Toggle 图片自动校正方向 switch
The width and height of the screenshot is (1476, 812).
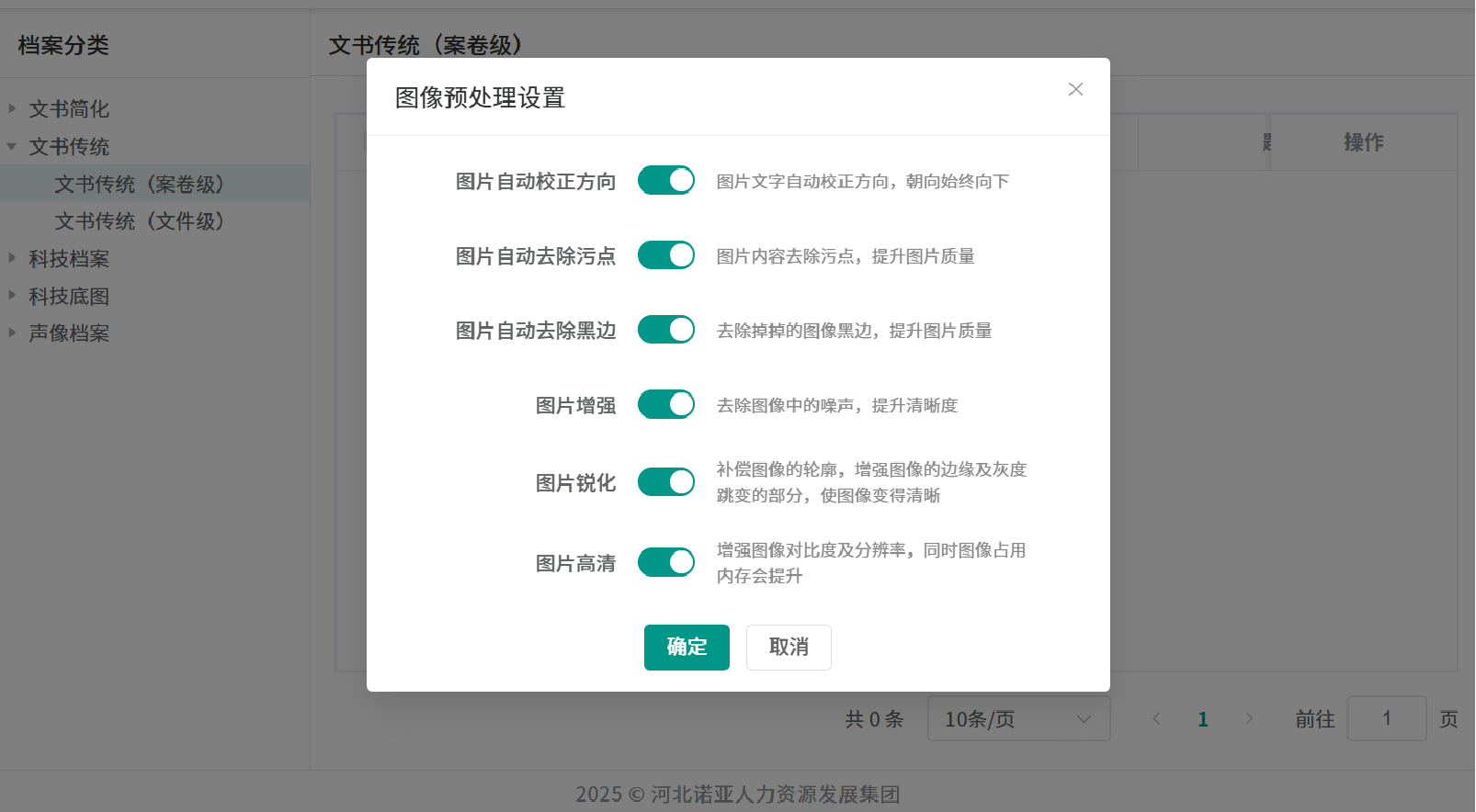click(x=665, y=181)
